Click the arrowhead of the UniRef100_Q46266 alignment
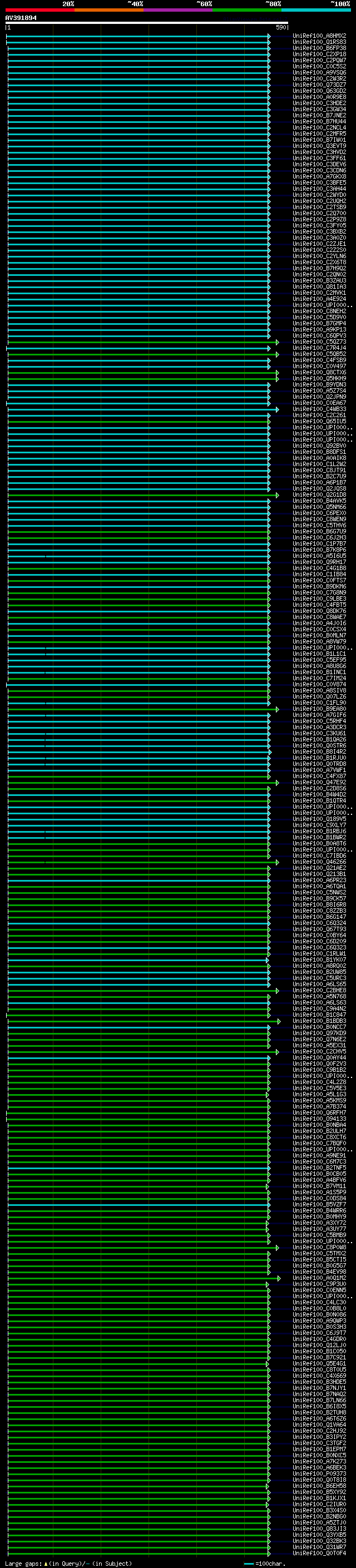Image resolution: width=356 pixels, height=1568 pixels. (x=278, y=863)
